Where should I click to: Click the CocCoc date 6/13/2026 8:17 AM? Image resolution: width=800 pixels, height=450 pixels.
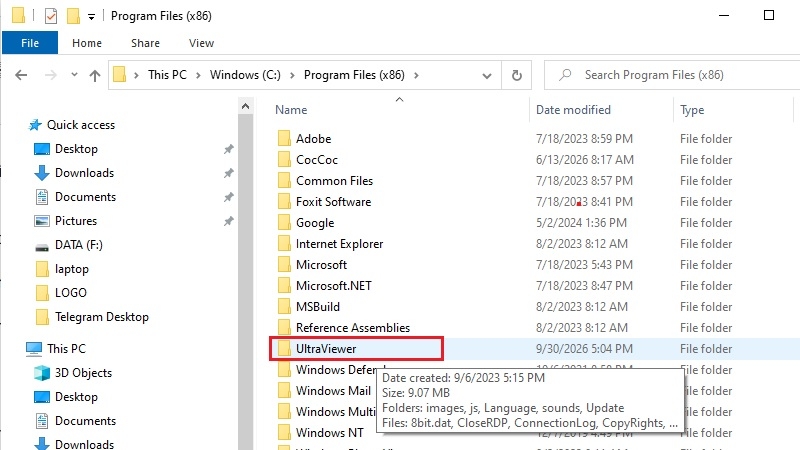[585, 160]
